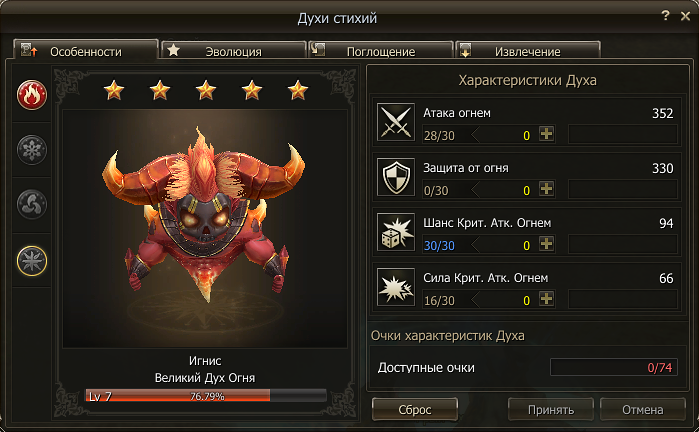Open the help question mark
Image resolution: width=699 pixels, height=432 pixels.
coord(666,16)
